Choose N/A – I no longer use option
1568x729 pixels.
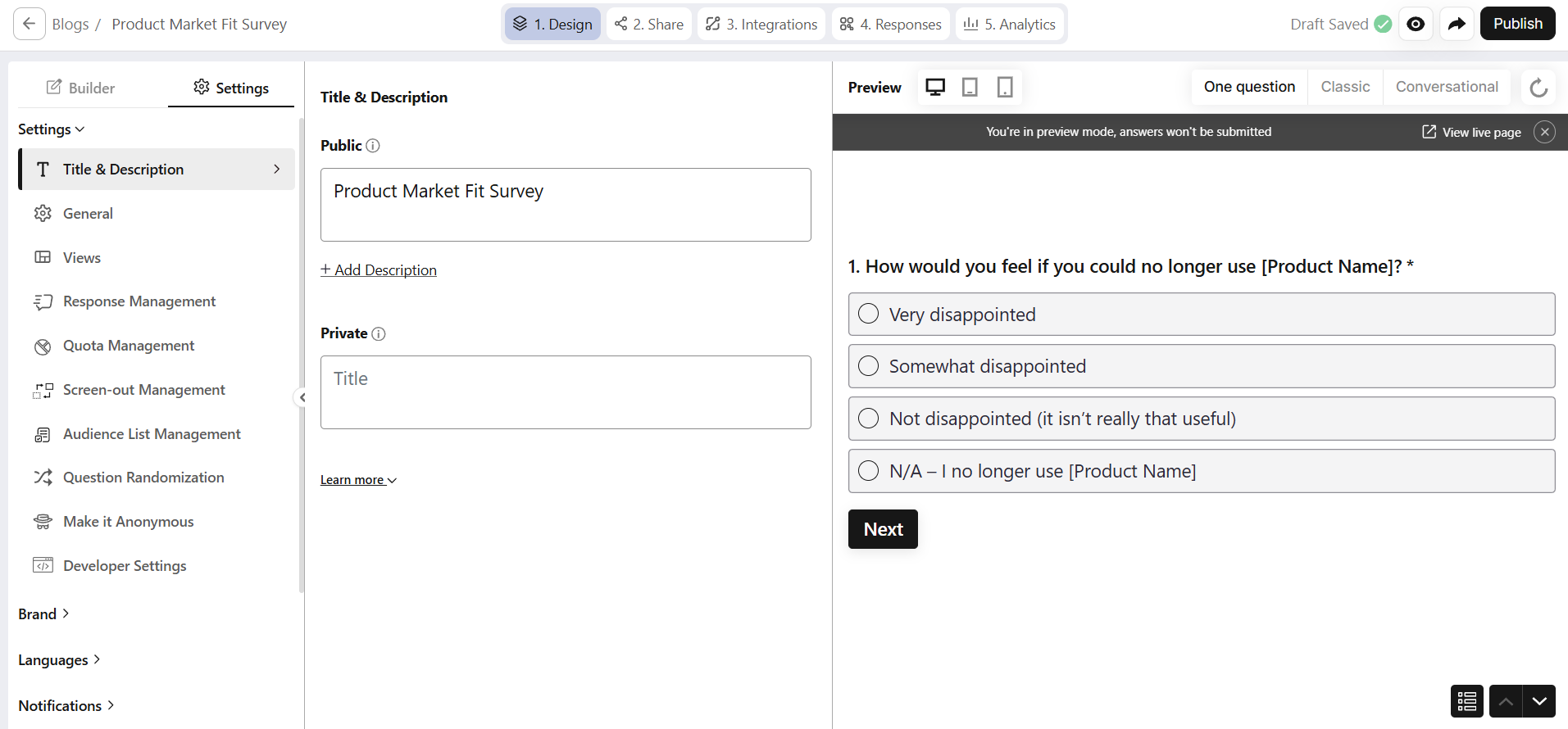[x=869, y=471]
